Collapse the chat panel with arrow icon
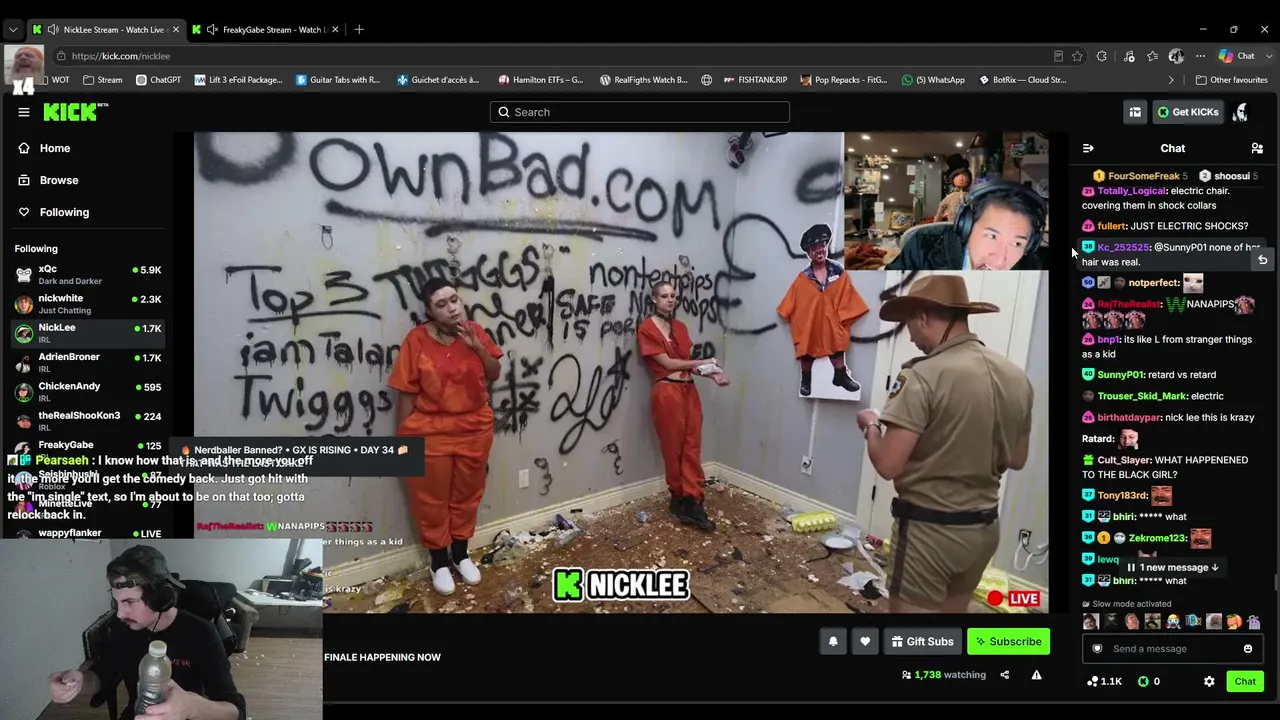Image resolution: width=1280 pixels, height=720 pixels. 1088,148
